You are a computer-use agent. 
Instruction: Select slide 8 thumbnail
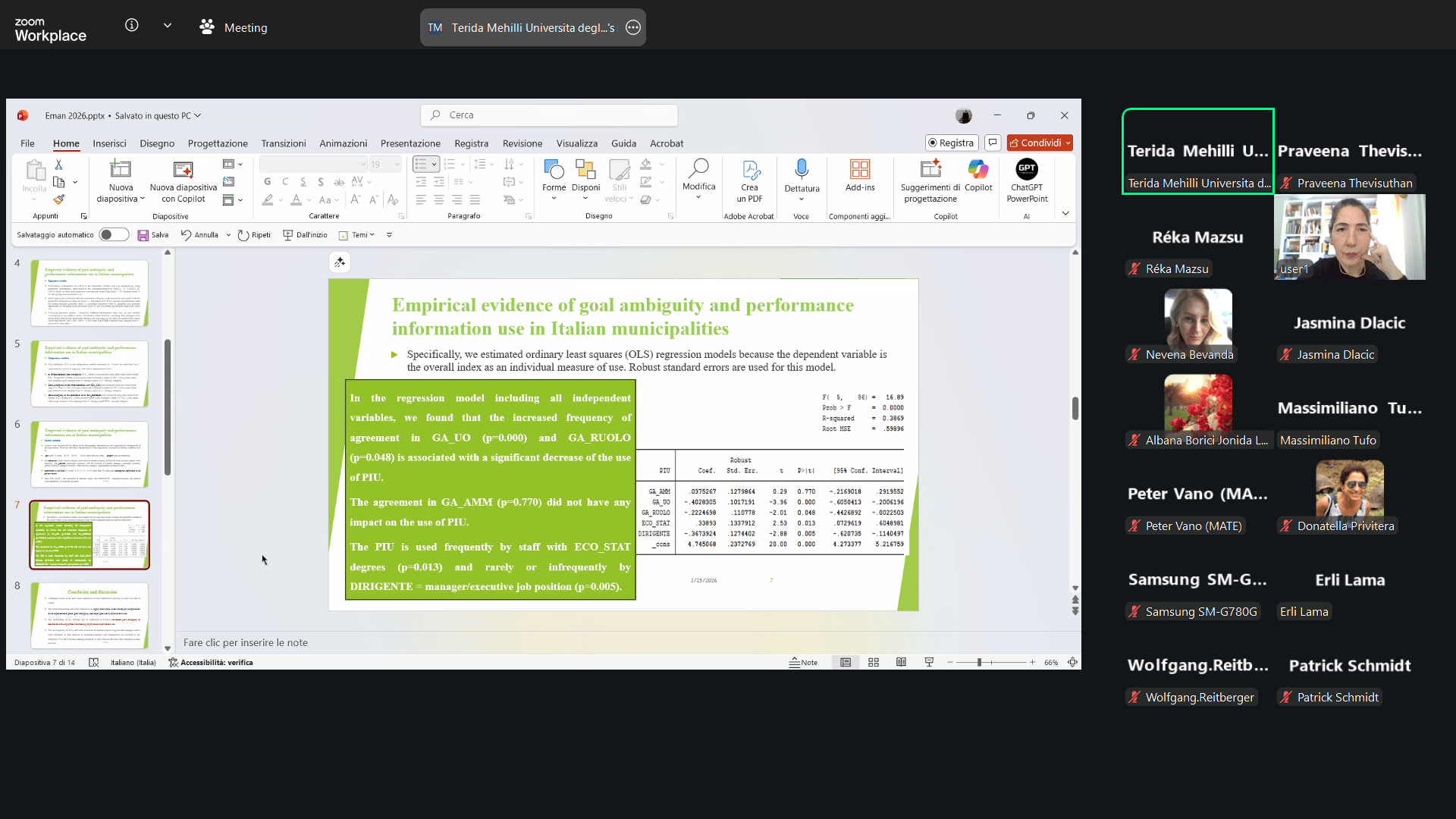(89, 614)
